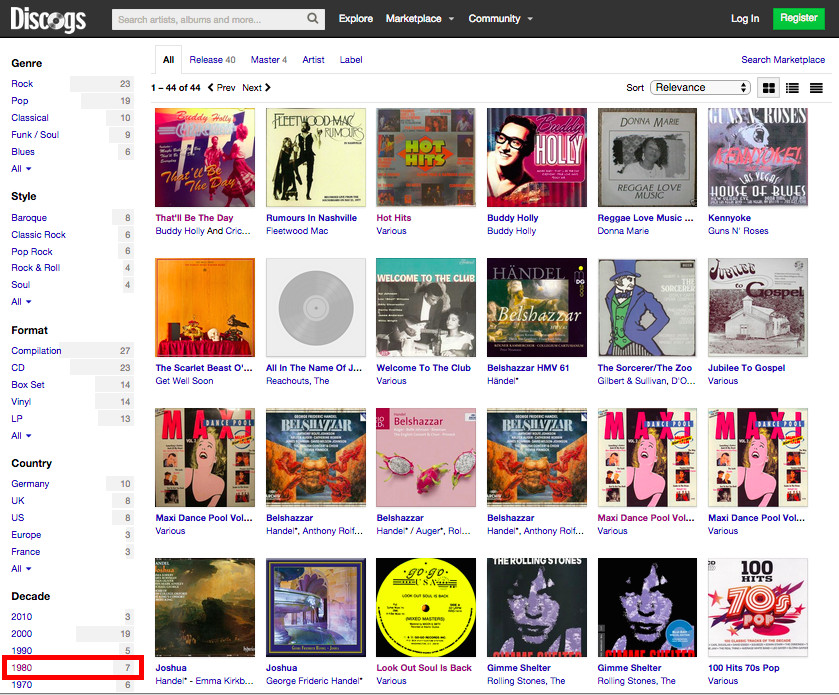Image resolution: width=839 pixels, height=695 pixels.
Task: Expand All under Country
Action: 21,569
